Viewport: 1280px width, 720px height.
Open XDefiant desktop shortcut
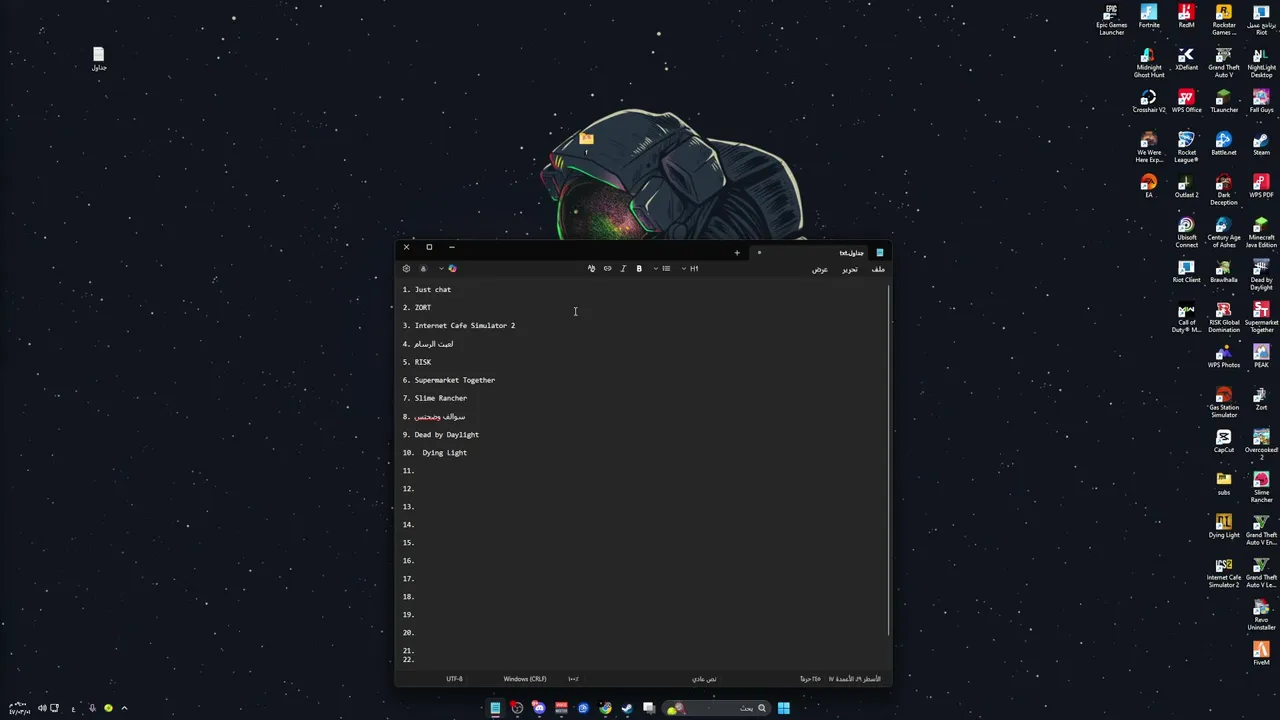[x=1186, y=59]
